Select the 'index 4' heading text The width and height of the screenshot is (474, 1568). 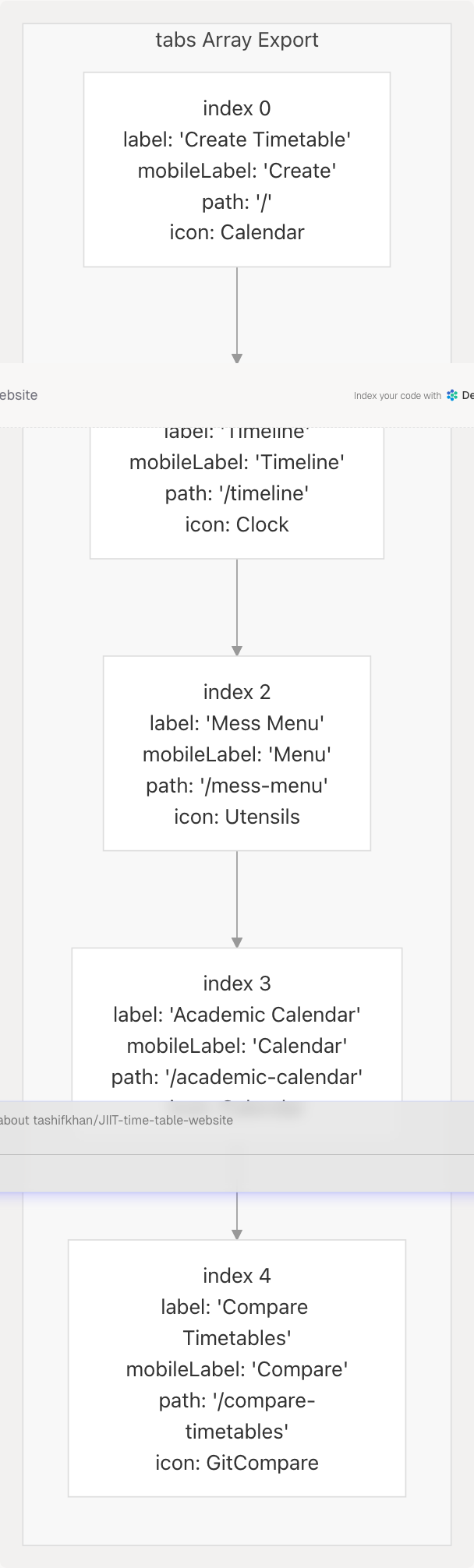[x=237, y=1276]
